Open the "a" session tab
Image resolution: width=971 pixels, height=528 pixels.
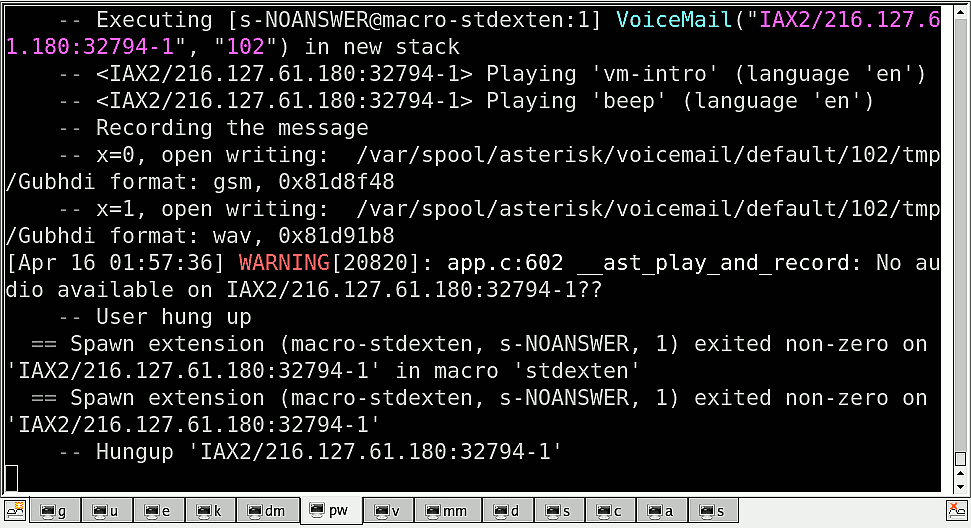click(x=661, y=511)
